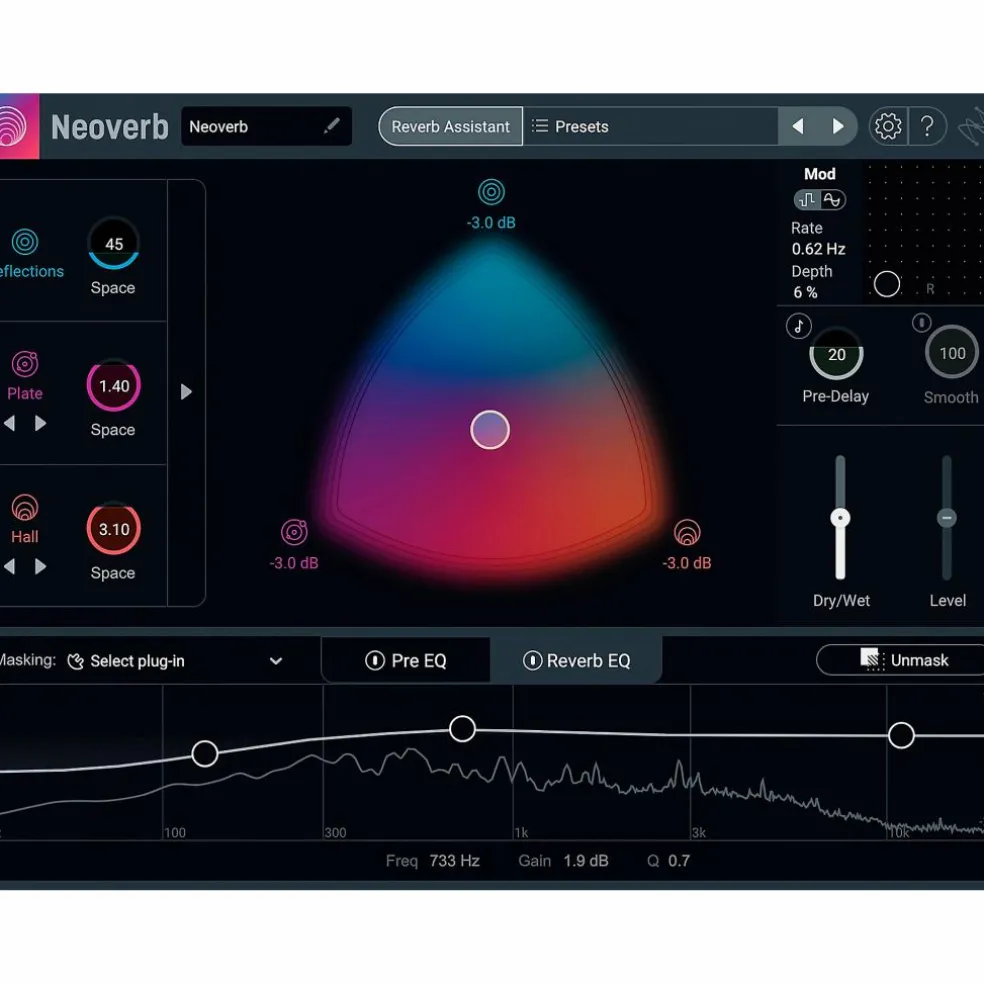Click blend pad center puck
The image size is (984, 984).
tap(490, 430)
